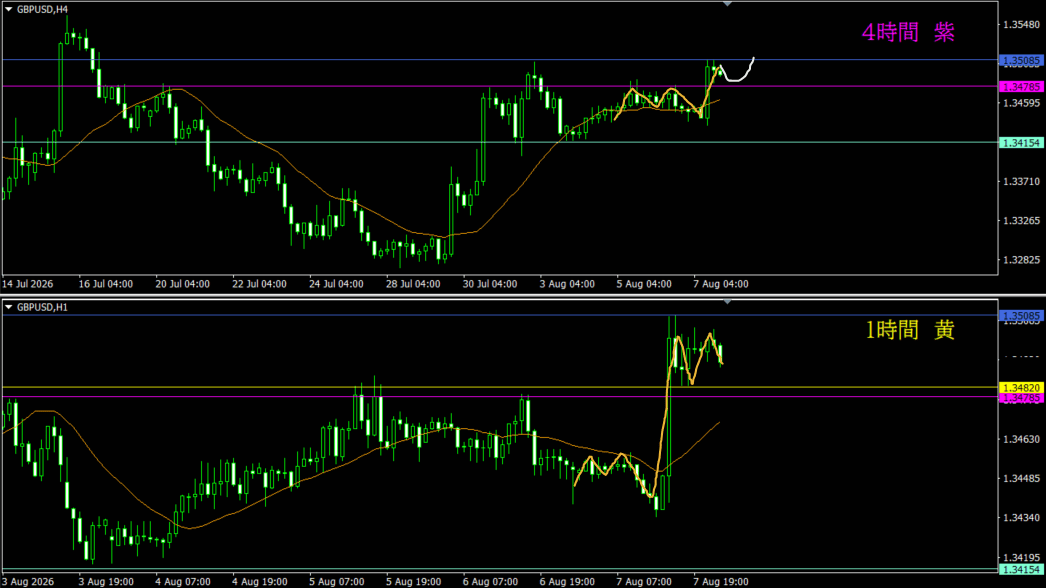Click the 1.34340 price scale value
This screenshot has height=588, width=1046.
coord(1021,518)
